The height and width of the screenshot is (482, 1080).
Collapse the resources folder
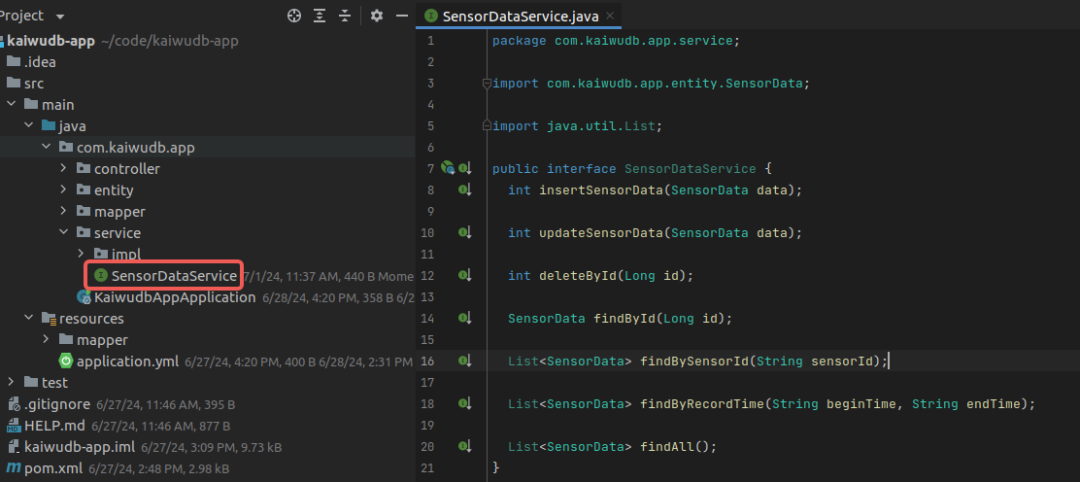pyautogui.click(x=29, y=319)
